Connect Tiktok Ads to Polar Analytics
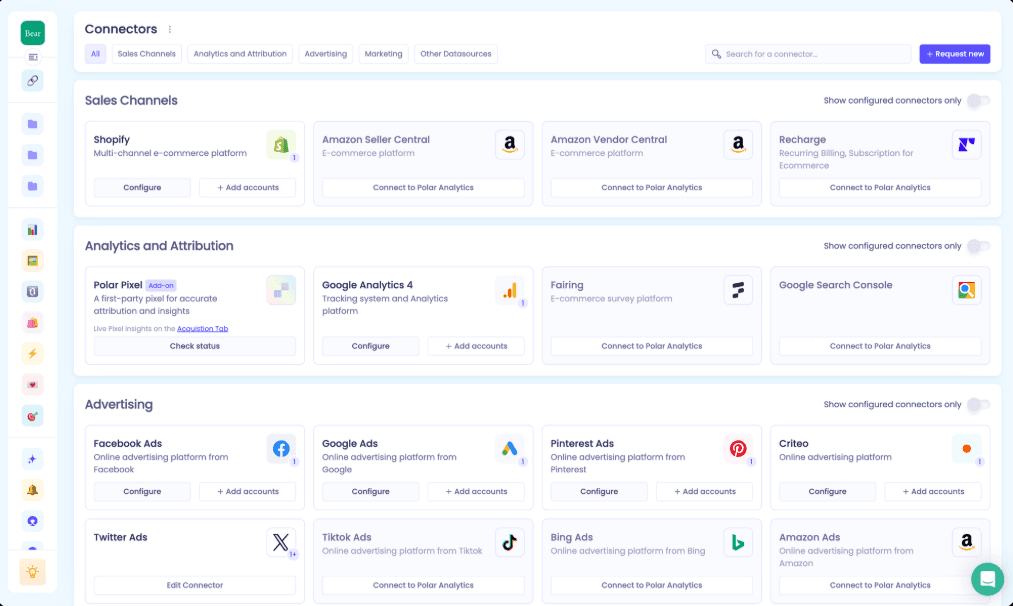 [423, 585]
